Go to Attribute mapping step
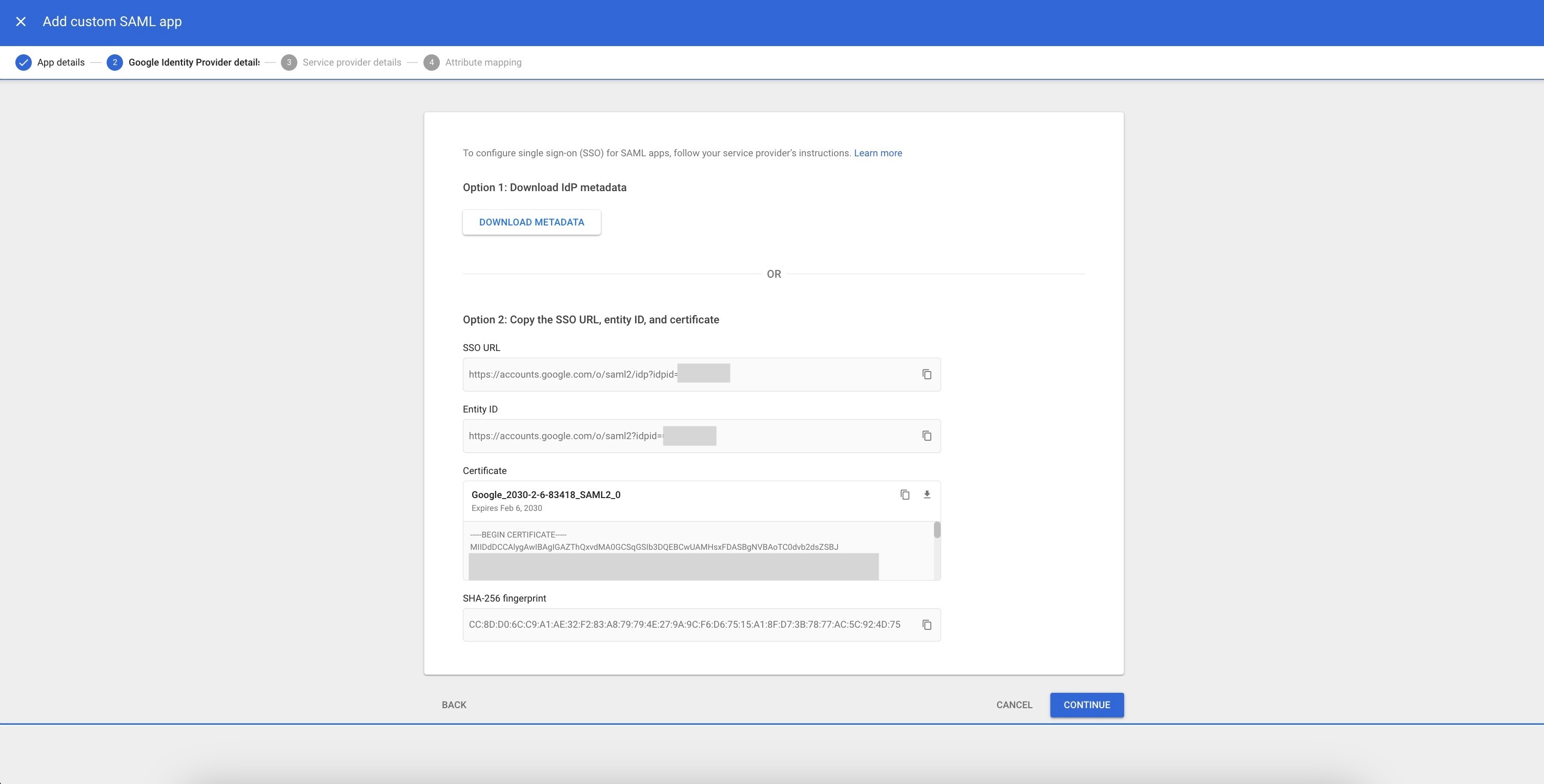The height and width of the screenshot is (784, 1544). (482, 63)
